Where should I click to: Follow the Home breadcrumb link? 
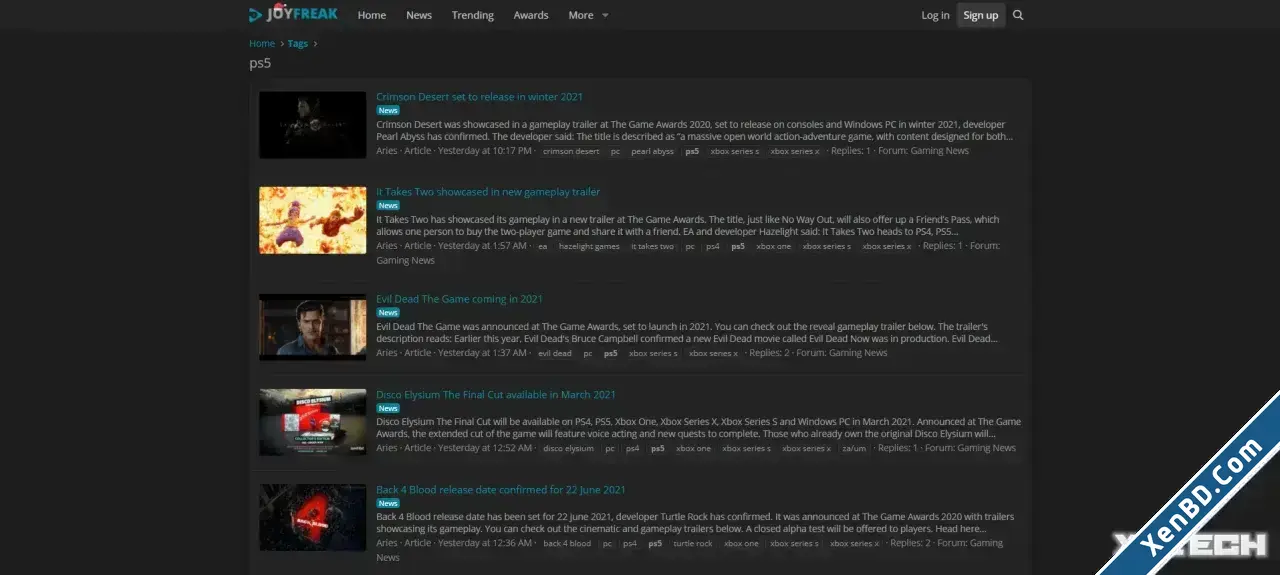point(262,43)
